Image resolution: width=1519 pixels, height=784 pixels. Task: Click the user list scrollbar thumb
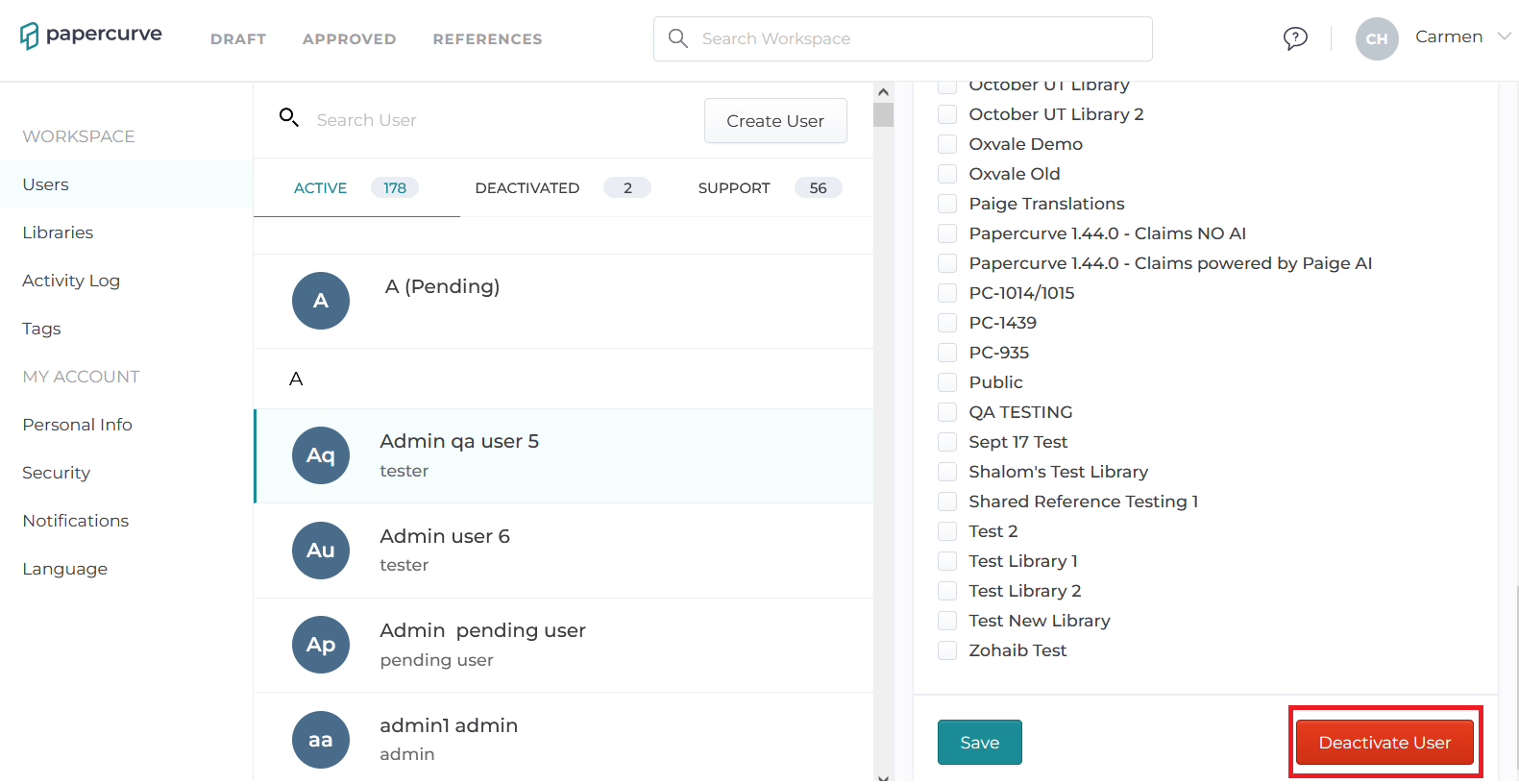point(883,115)
